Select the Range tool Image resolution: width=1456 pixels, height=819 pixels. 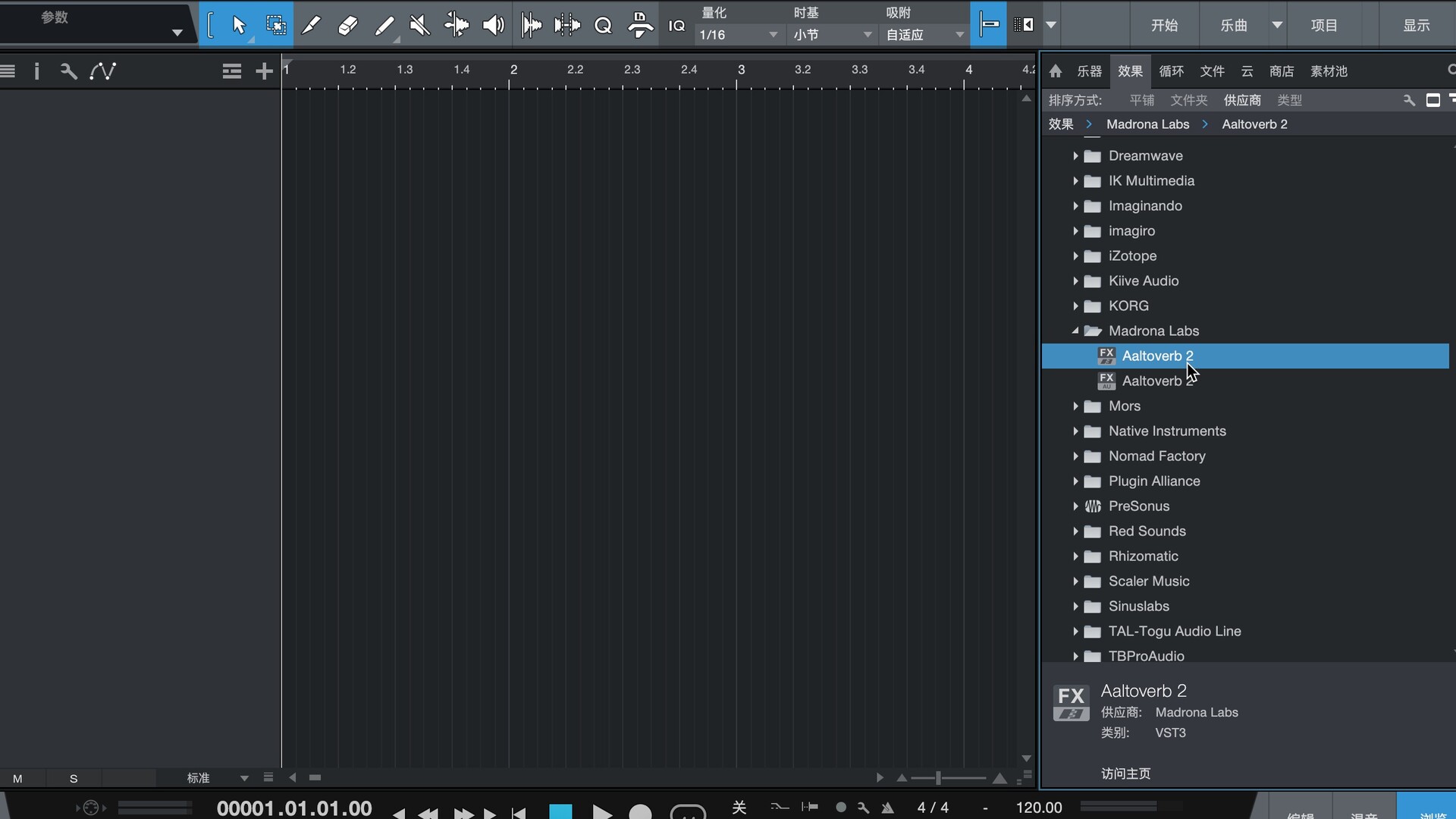[276, 25]
